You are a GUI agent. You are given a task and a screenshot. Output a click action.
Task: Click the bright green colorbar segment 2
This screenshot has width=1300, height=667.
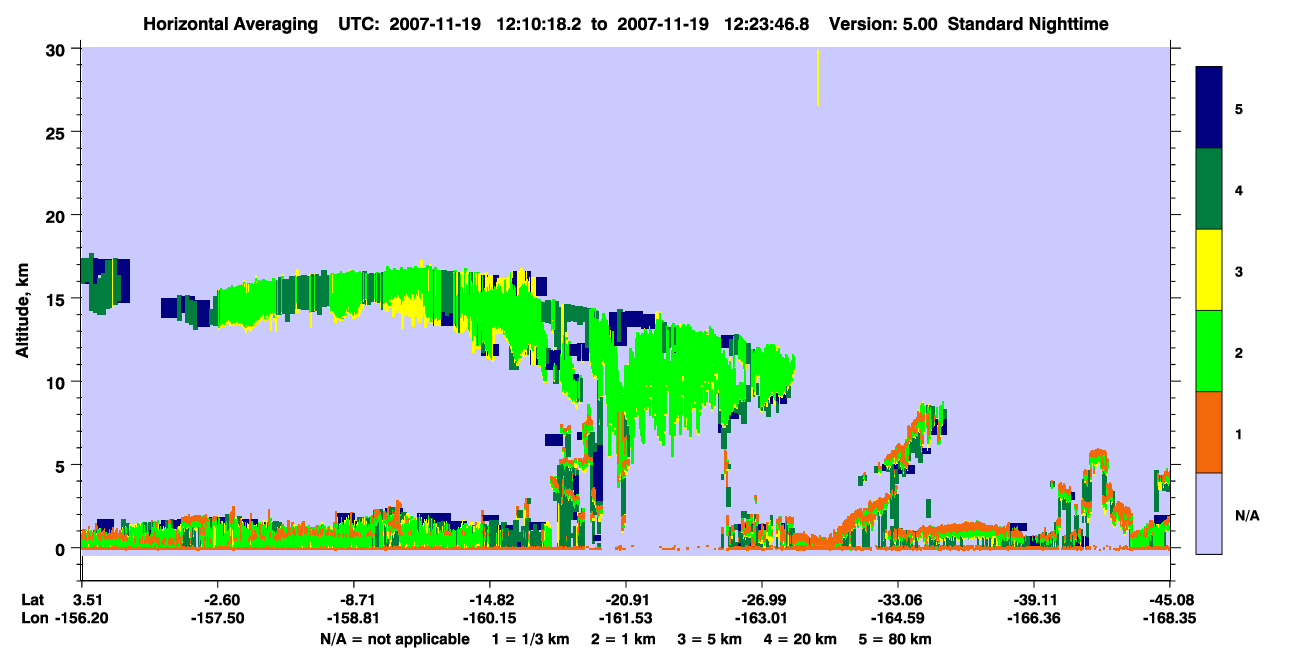pyautogui.click(x=1209, y=351)
